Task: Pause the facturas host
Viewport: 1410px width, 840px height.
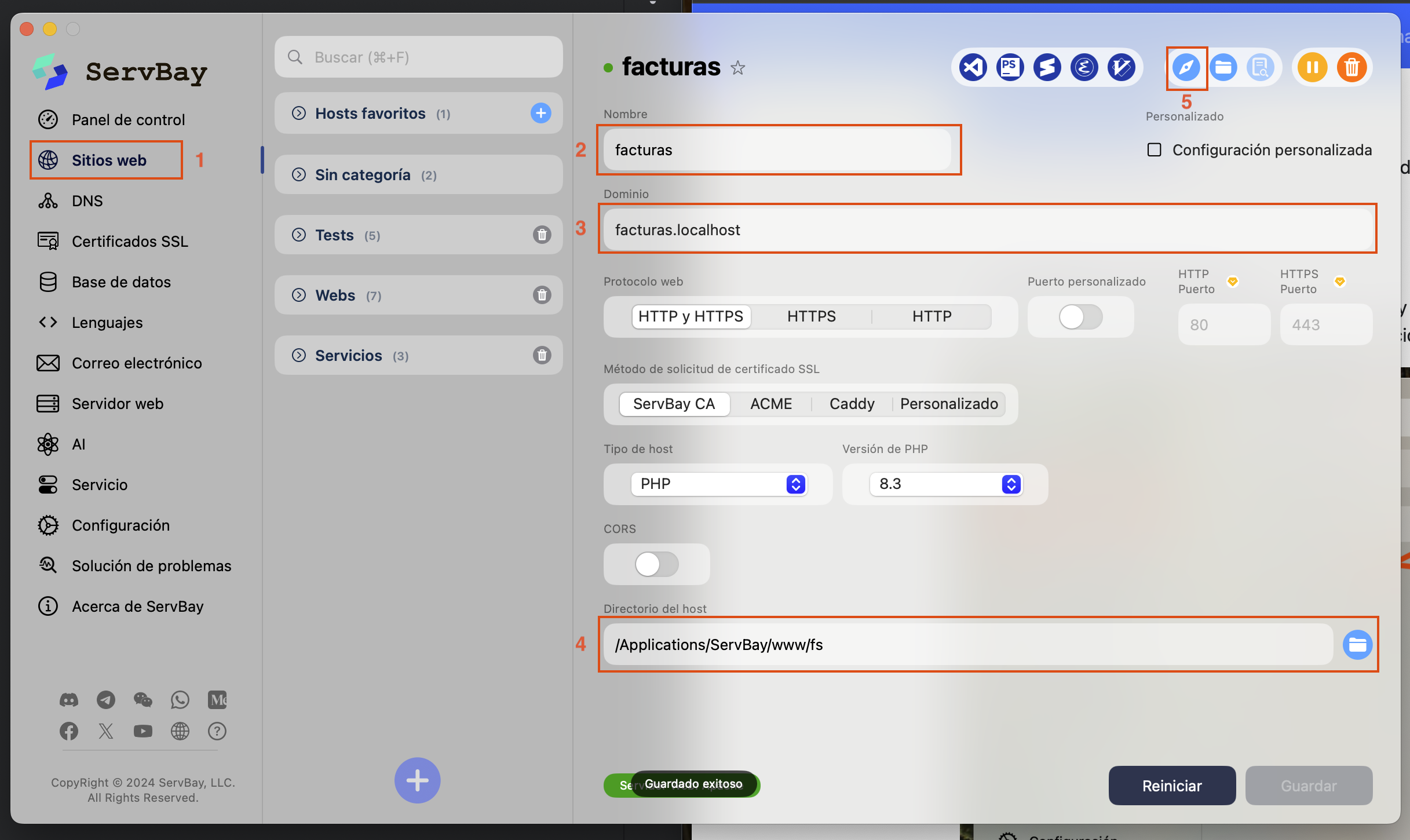Action: [x=1312, y=68]
